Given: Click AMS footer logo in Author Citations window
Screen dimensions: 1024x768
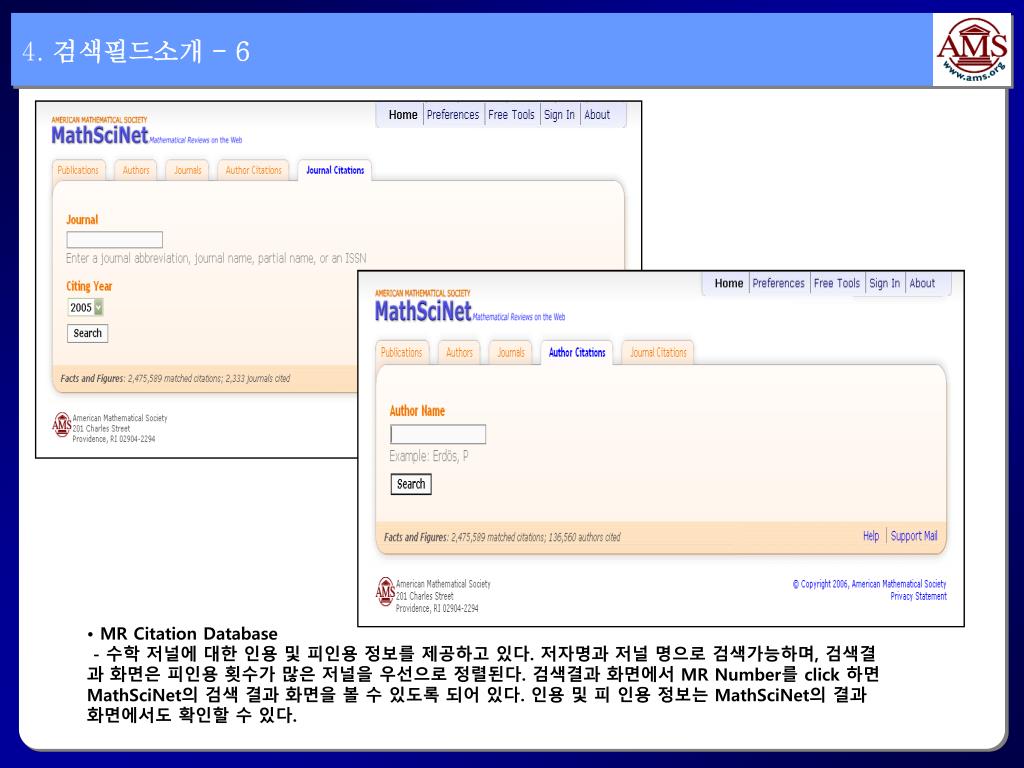Looking at the screenshot, I should pos(385,591).
